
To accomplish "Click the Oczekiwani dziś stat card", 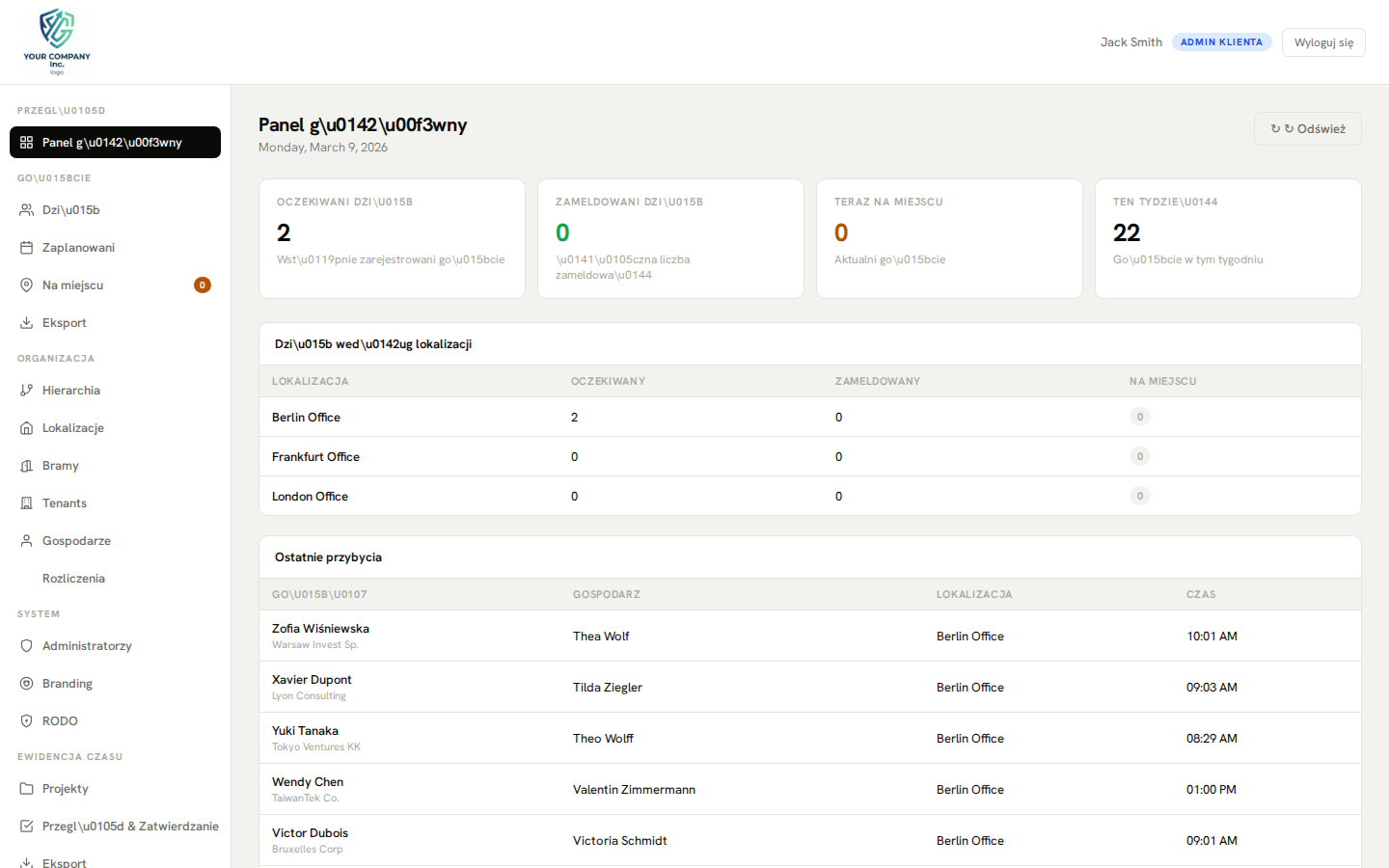I will click(392, 238).
